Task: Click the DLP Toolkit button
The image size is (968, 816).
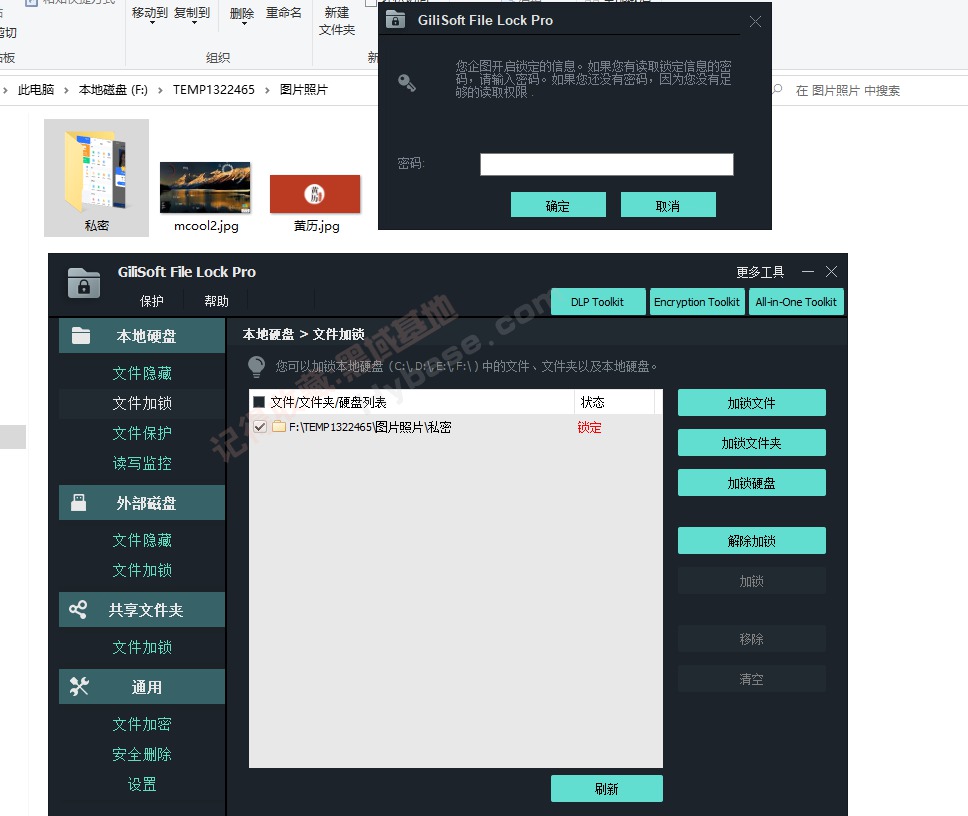Action: tap(598, 302)
